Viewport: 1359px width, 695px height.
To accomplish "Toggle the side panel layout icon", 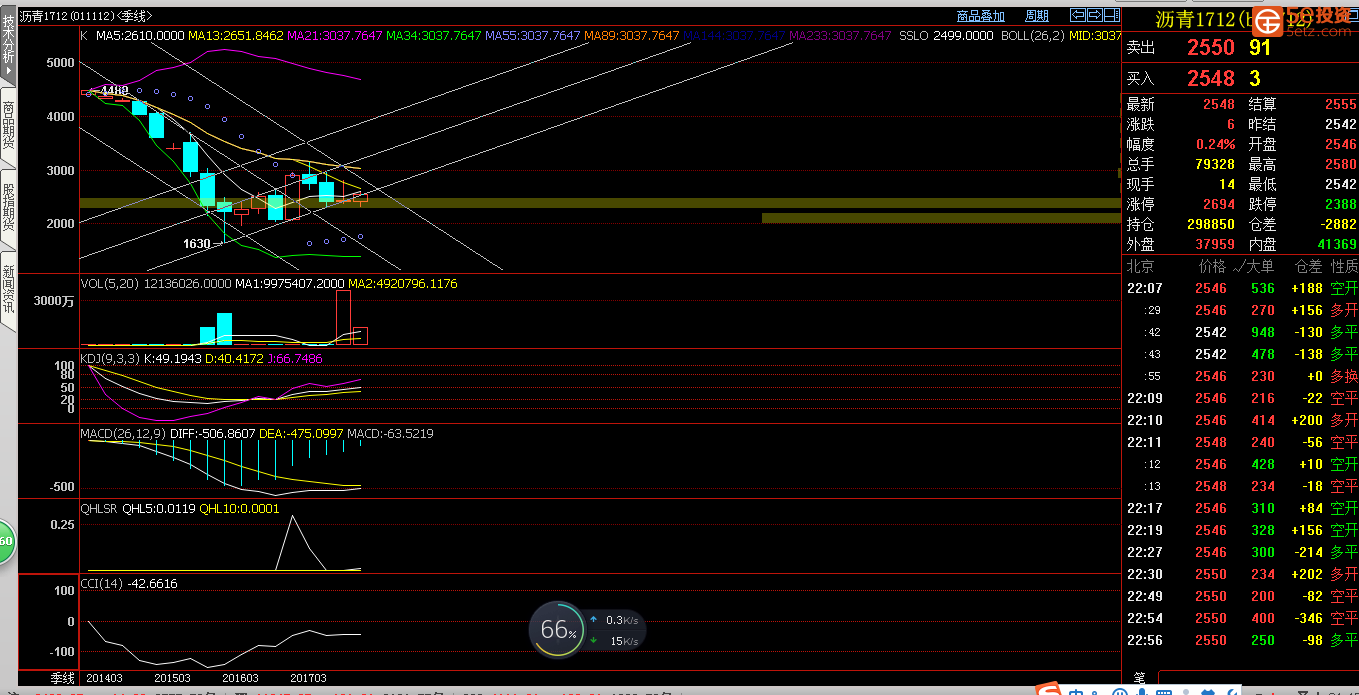I will (1112, 15).
